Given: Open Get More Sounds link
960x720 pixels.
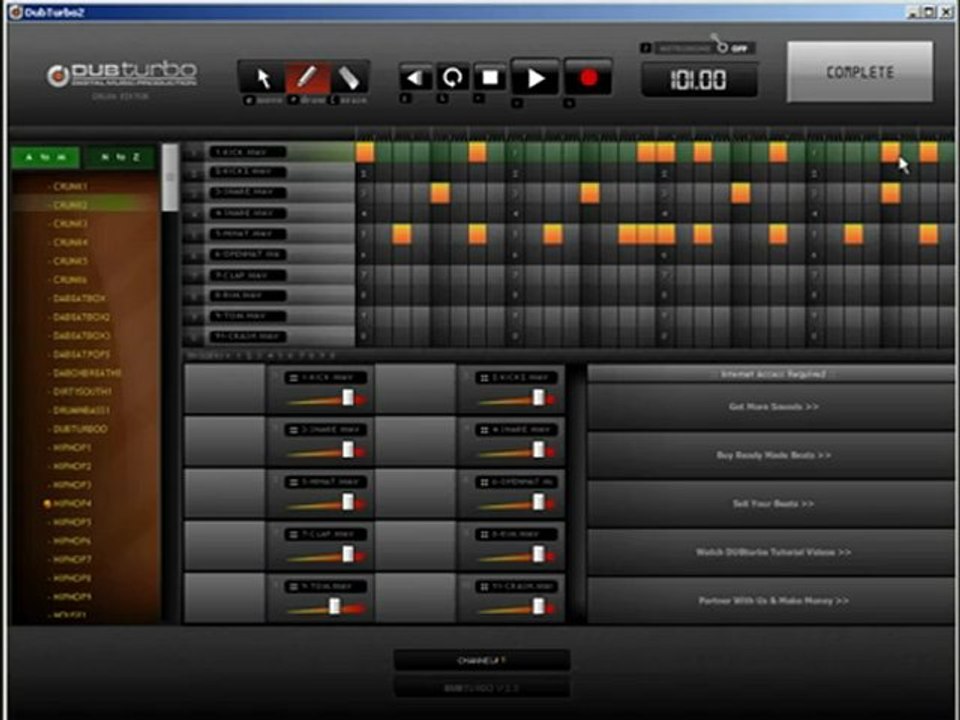Looking at the screenshot, I should click(x=773, y=407).
